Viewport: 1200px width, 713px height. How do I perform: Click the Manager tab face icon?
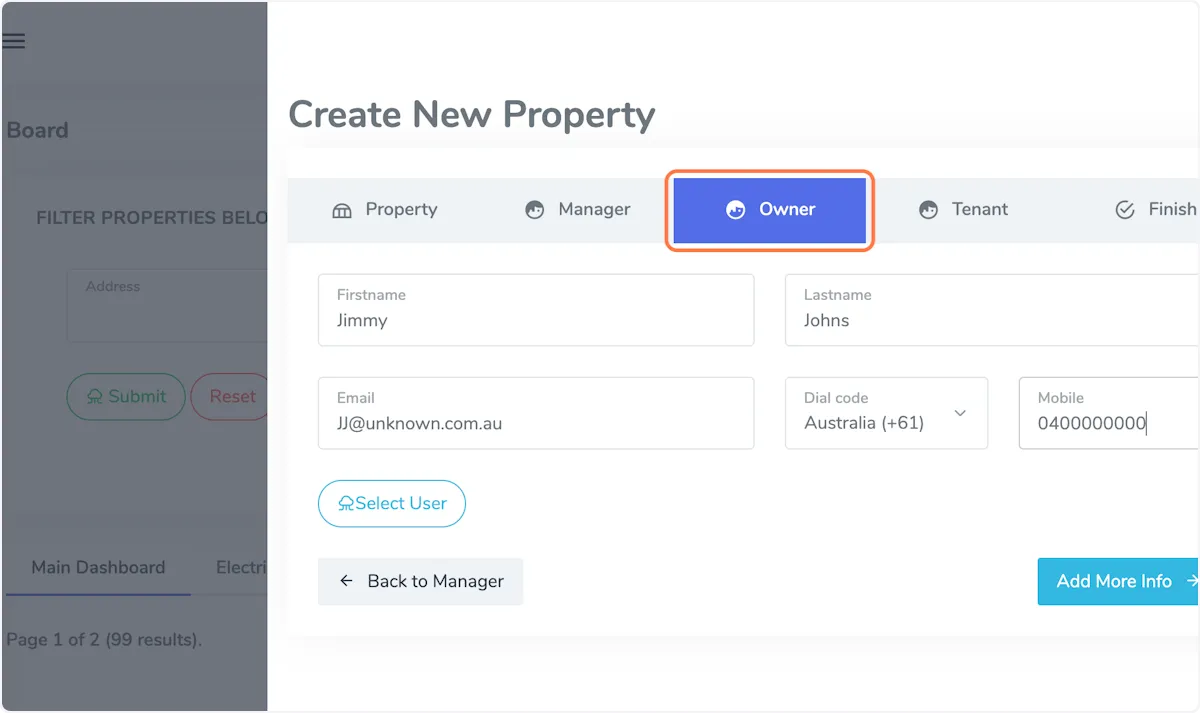535,210
